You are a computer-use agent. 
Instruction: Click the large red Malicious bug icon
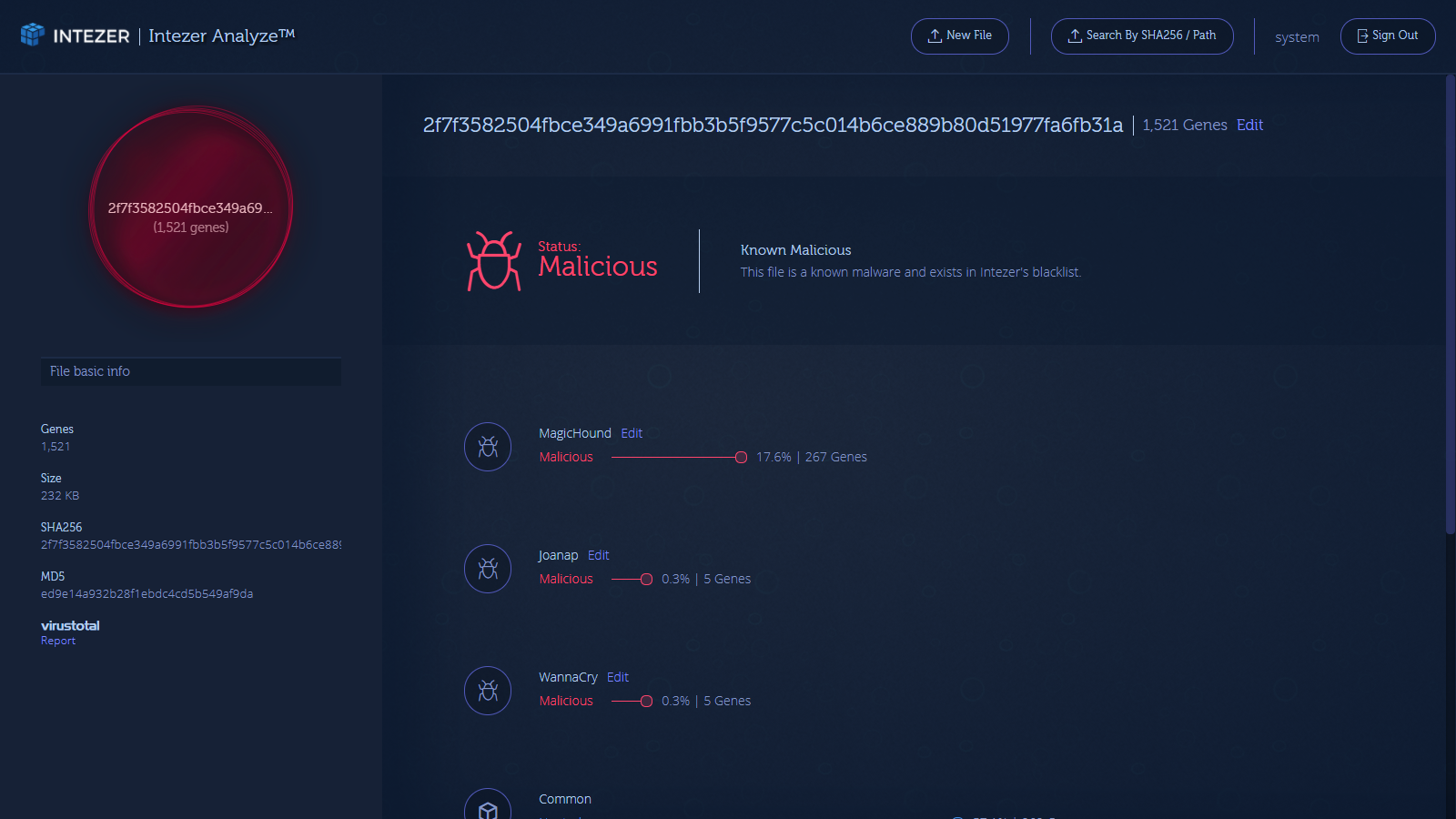(x=494, y=261)
